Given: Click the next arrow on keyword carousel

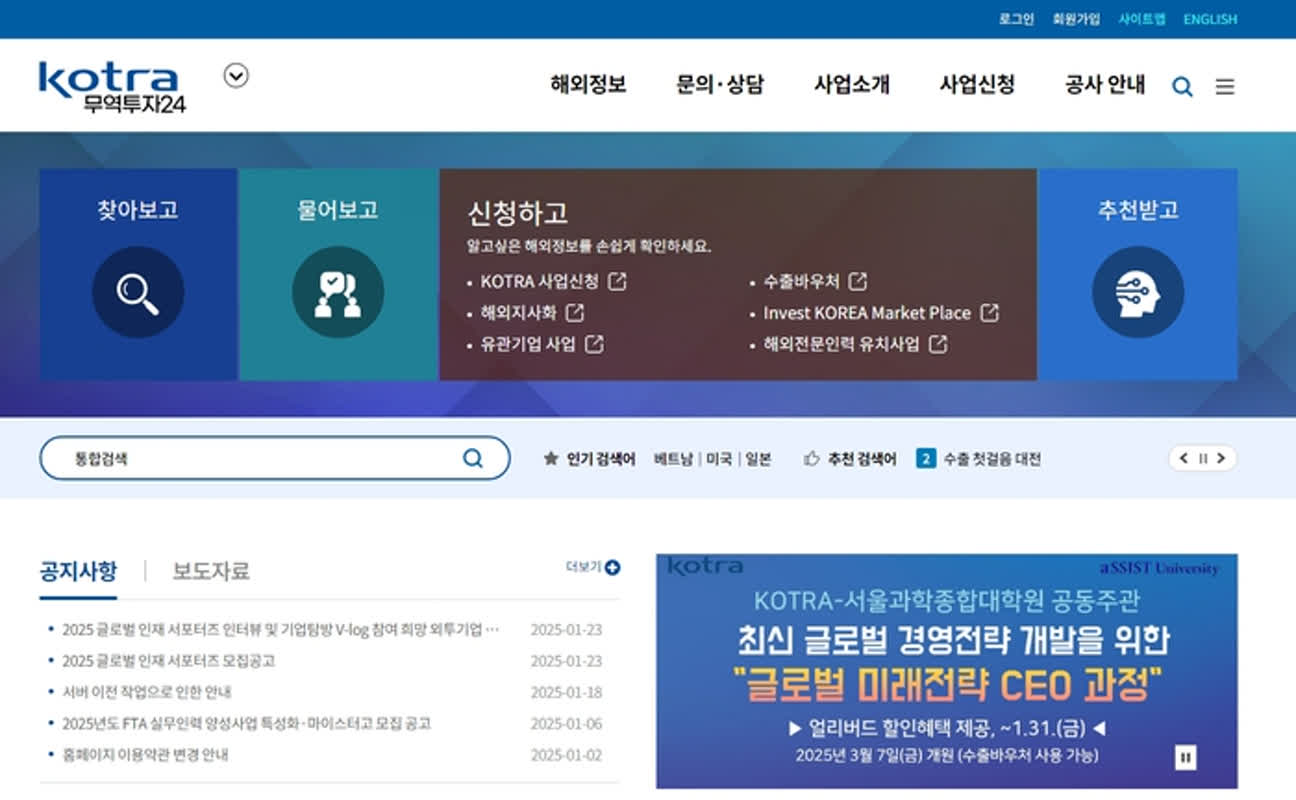Looking at the screenshot, I should [x=1222, y=458].
